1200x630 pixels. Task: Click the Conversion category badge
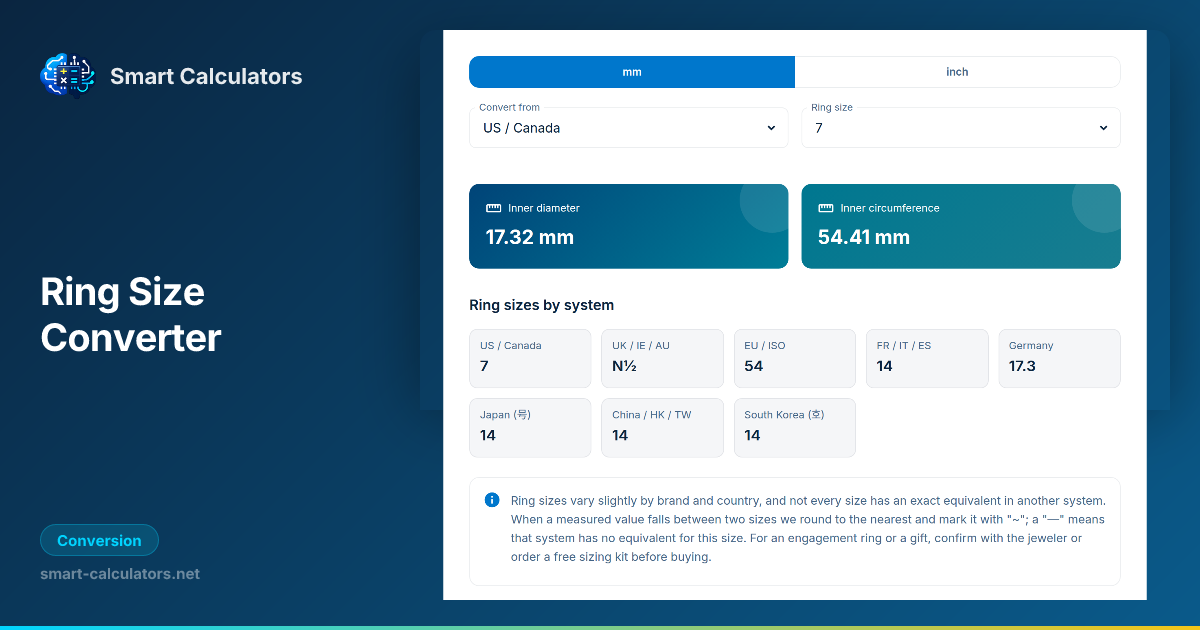tap(99, 541)
